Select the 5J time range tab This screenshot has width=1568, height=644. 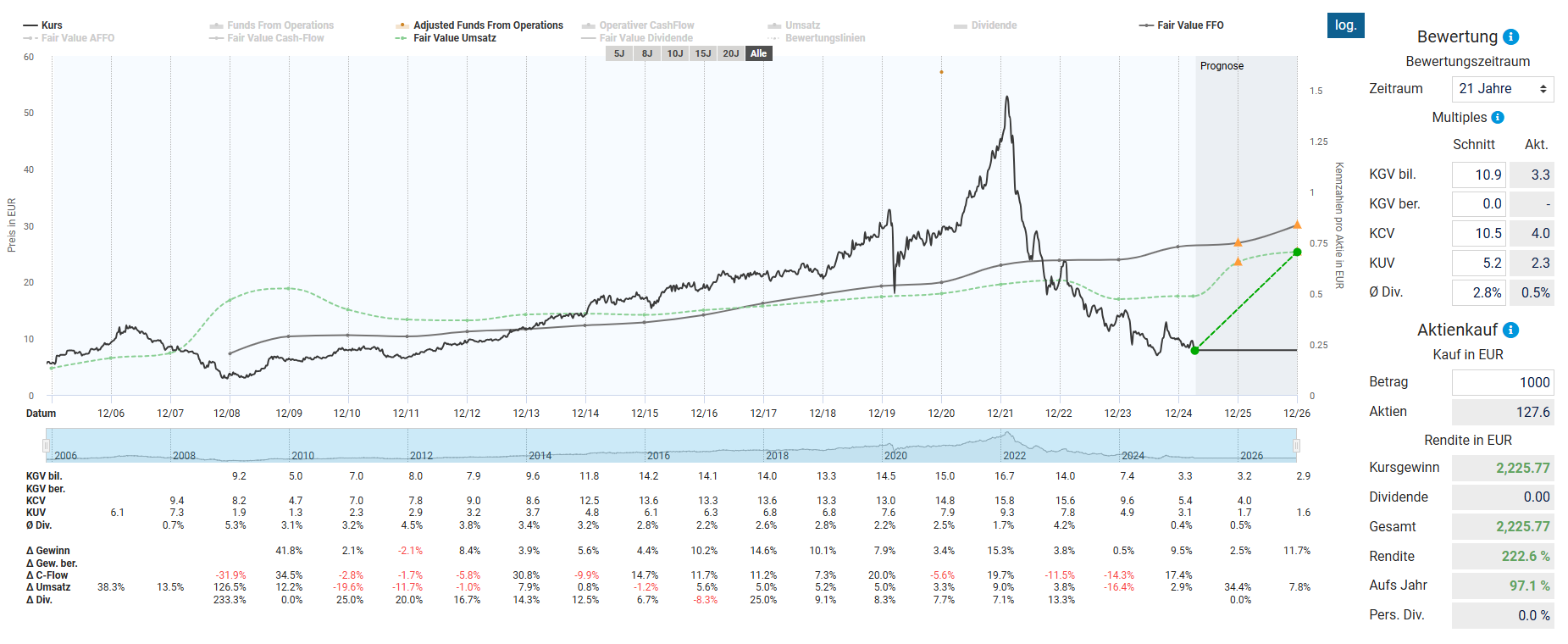click(x=619, y=53)
